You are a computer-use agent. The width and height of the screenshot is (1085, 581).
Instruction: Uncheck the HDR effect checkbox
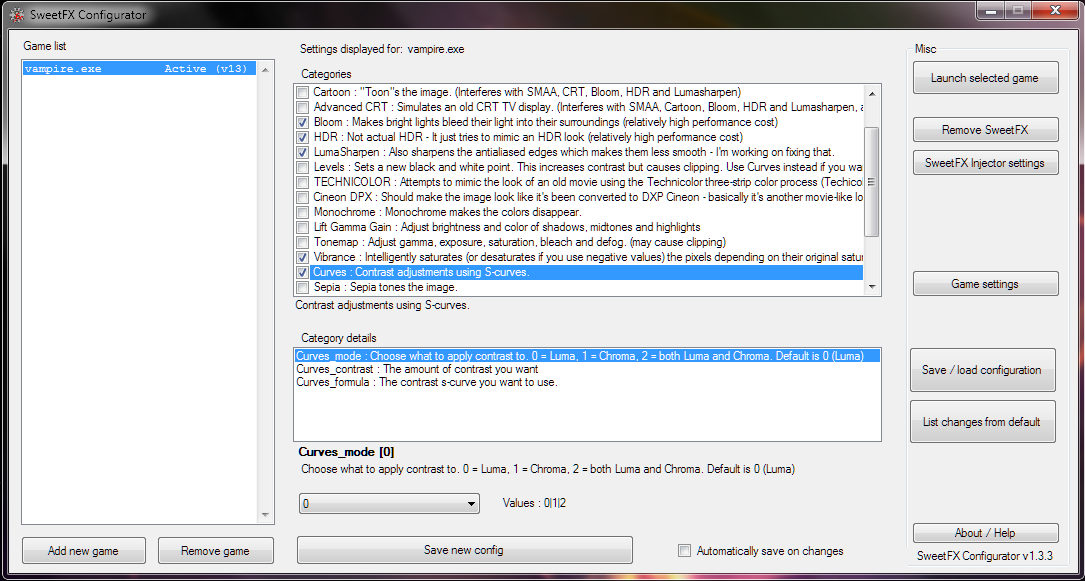302,137
